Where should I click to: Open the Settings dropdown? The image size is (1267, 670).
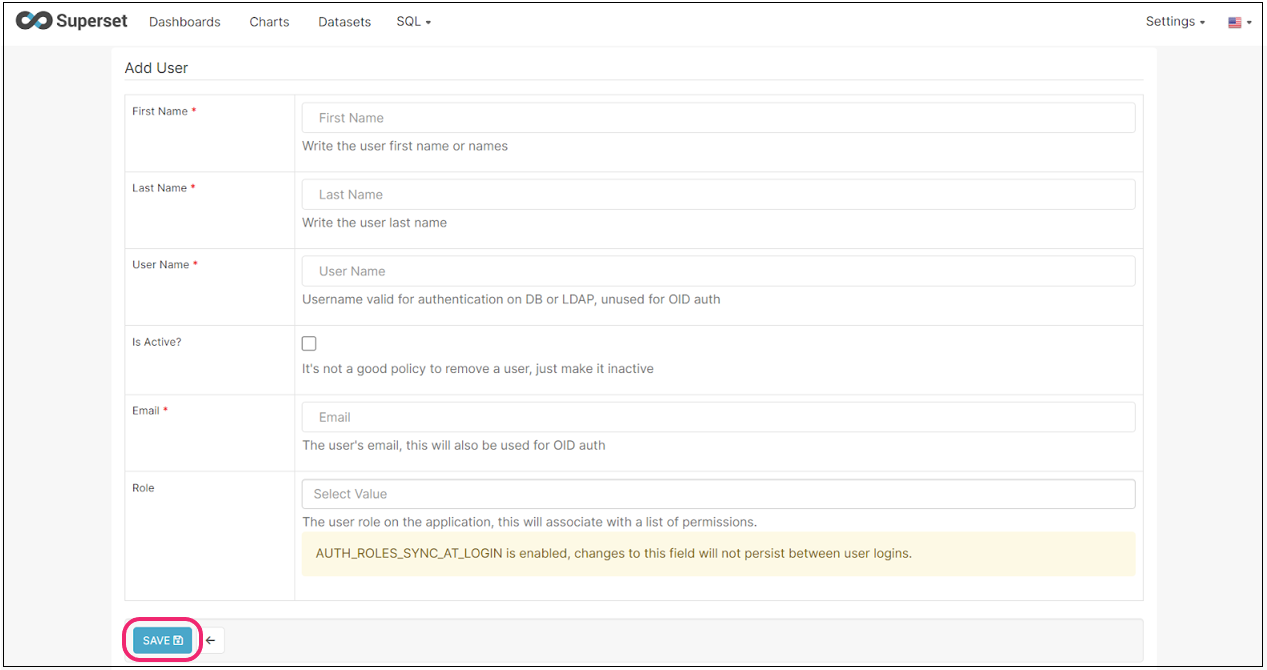coord(1175,22)
